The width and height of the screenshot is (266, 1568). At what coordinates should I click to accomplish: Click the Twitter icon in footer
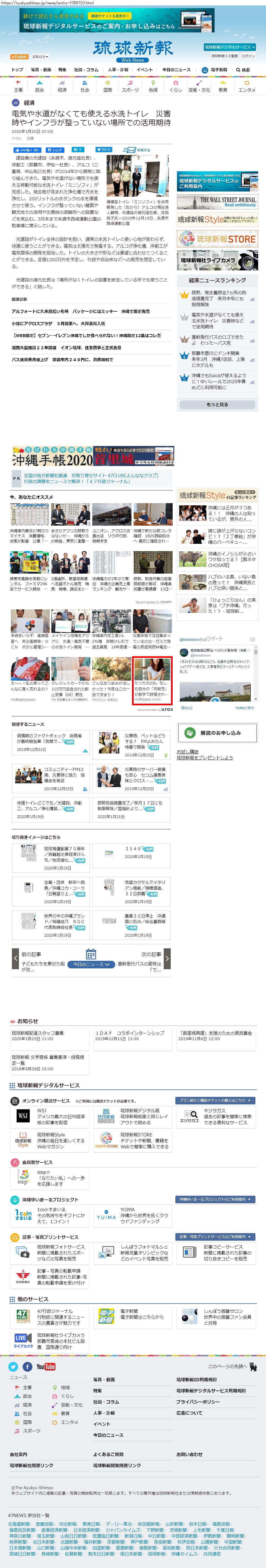13,1366
